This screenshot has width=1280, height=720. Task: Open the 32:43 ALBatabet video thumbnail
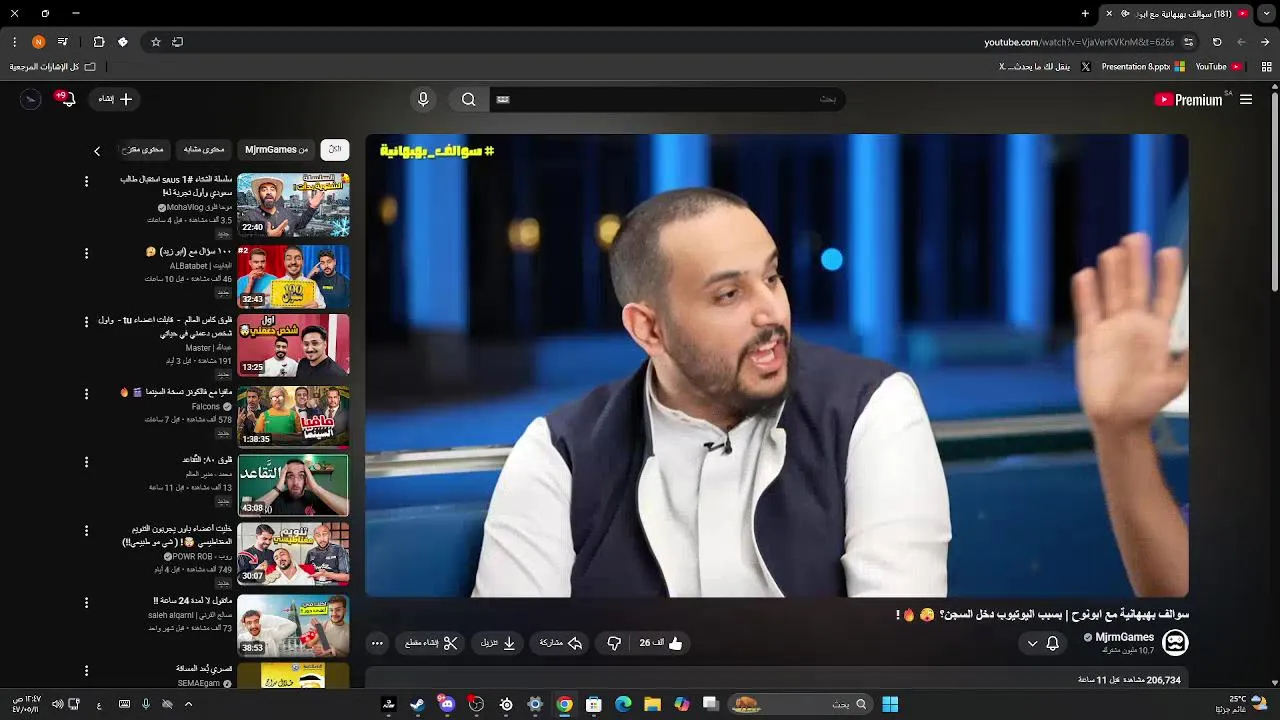(x=293, y=277)
